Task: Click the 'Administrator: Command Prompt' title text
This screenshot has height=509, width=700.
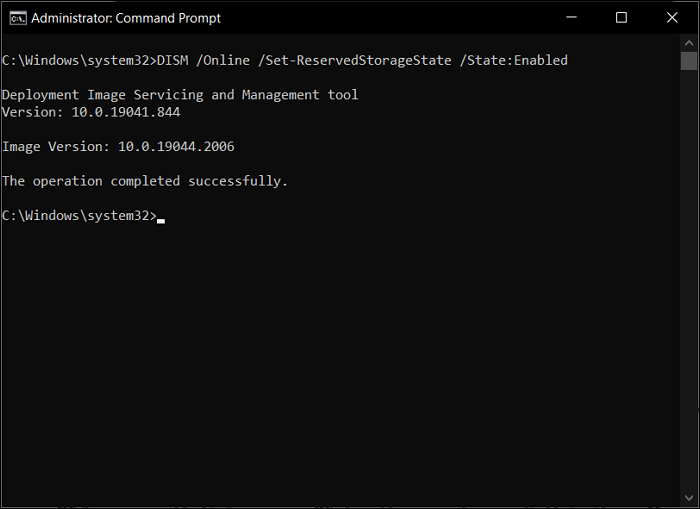Action: coord(126,18)
